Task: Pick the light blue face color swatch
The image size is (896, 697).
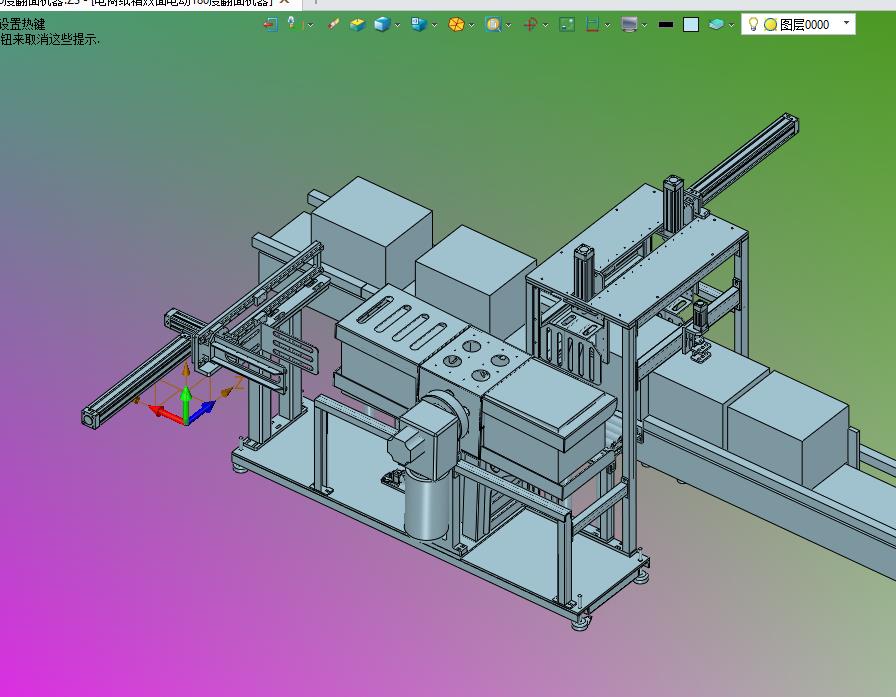Action: click(x=691, y=25)
